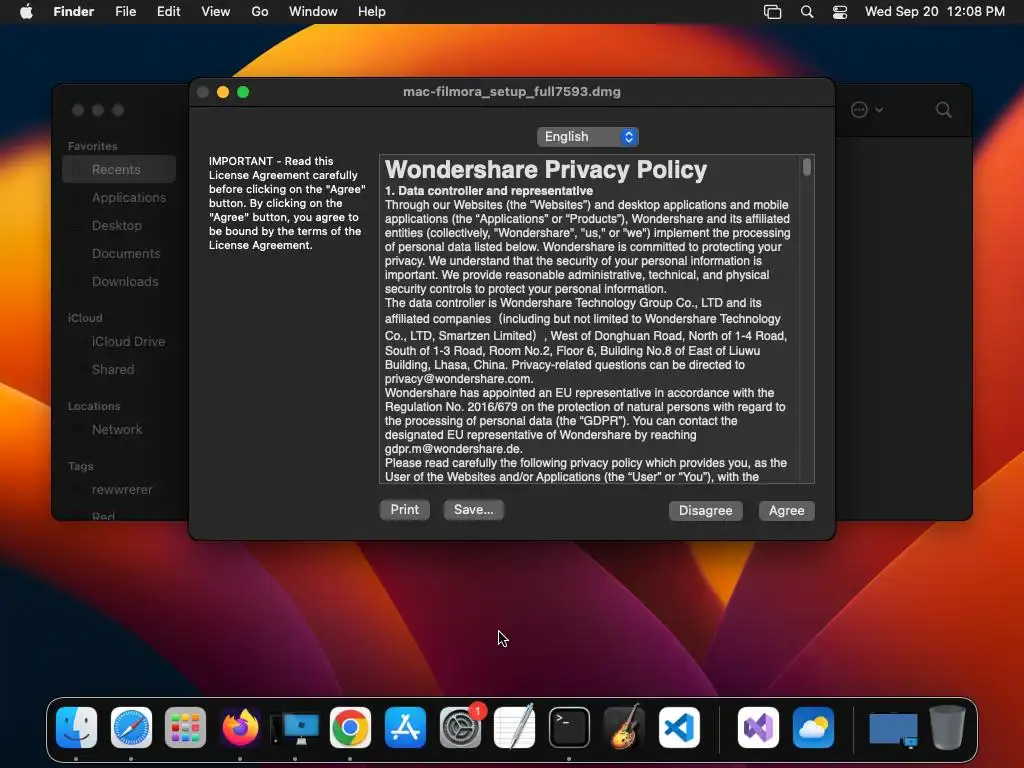Open System Settings from the Dock
The width and height of the screenshot is (1024, 768).
(460, 727)
